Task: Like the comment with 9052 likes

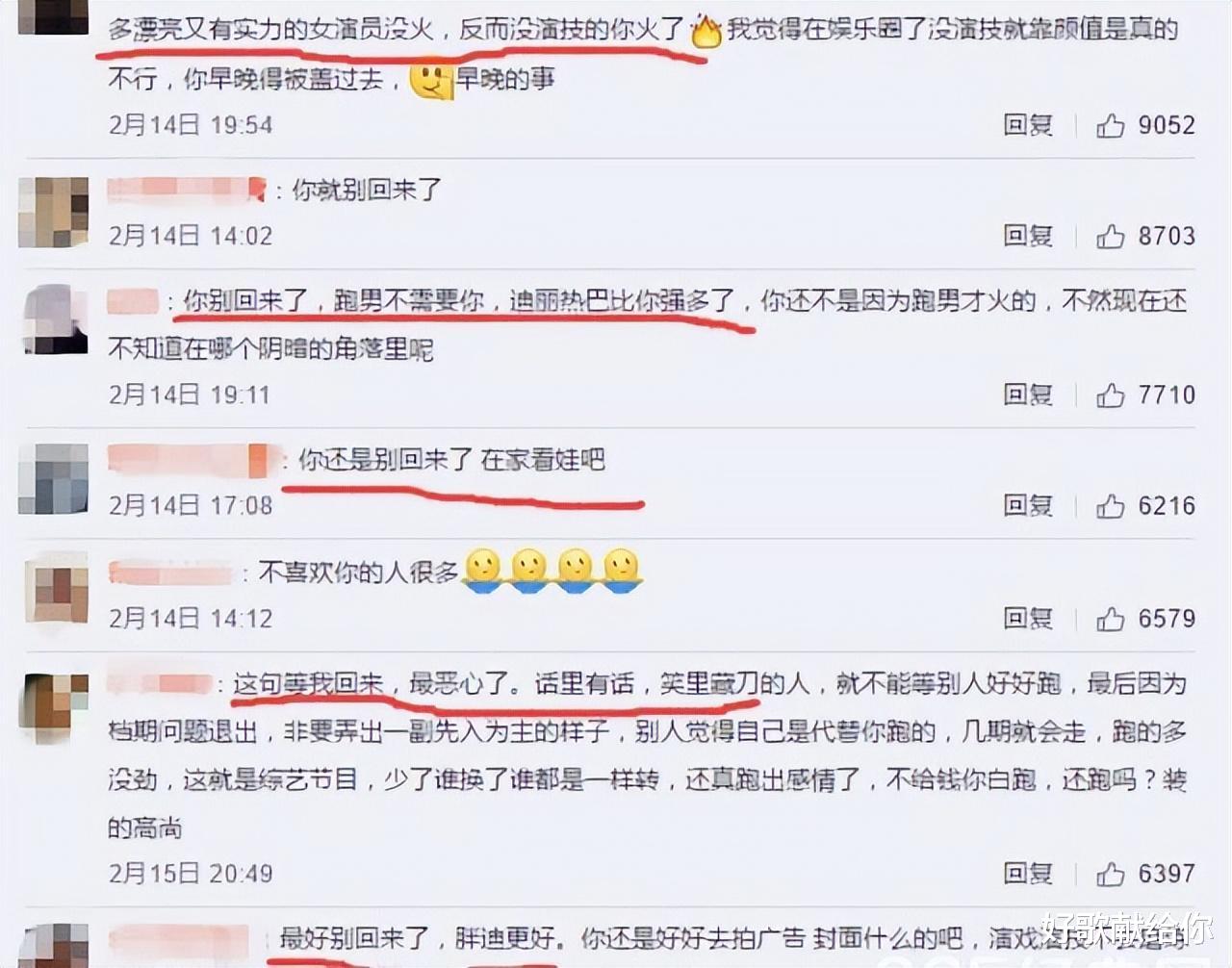Action: (1110, 125)
